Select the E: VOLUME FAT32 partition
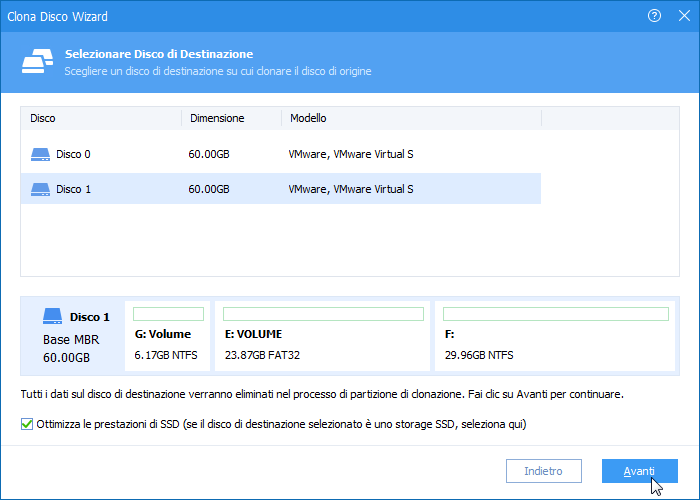The image size is (700, 500). point(323,343)
